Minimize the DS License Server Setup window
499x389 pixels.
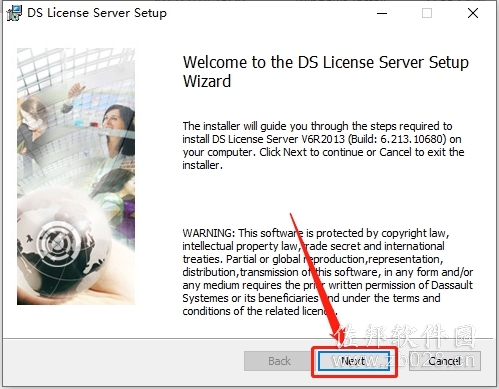click(382, 13)
